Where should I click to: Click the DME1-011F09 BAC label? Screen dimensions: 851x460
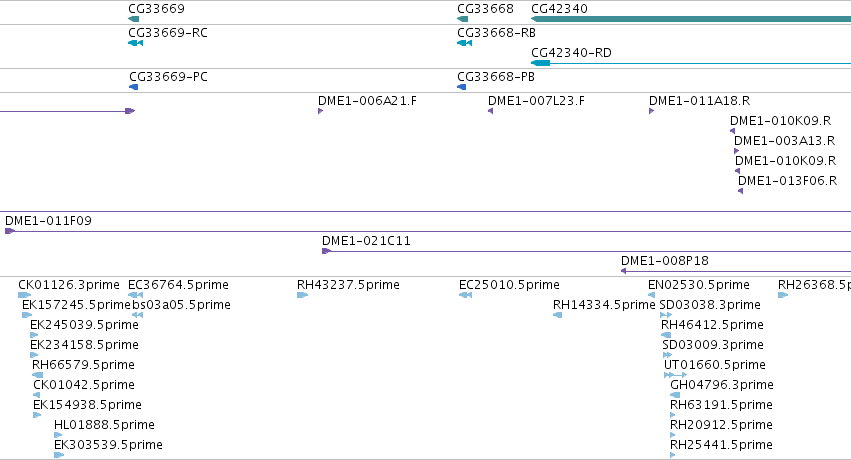point(48,221)
